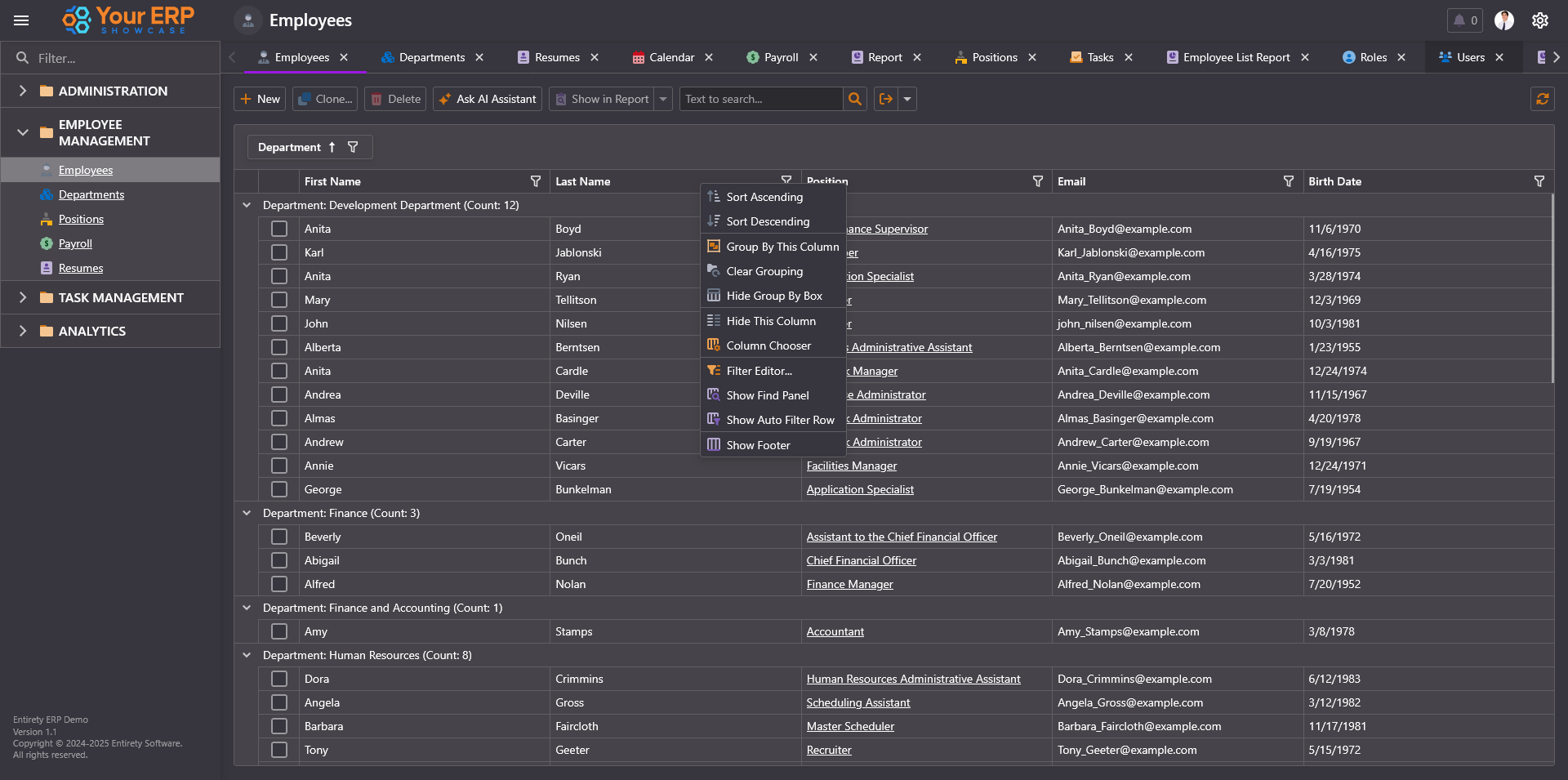
Task: Open the settings gear icon
Action: (x=1539, y=20)
